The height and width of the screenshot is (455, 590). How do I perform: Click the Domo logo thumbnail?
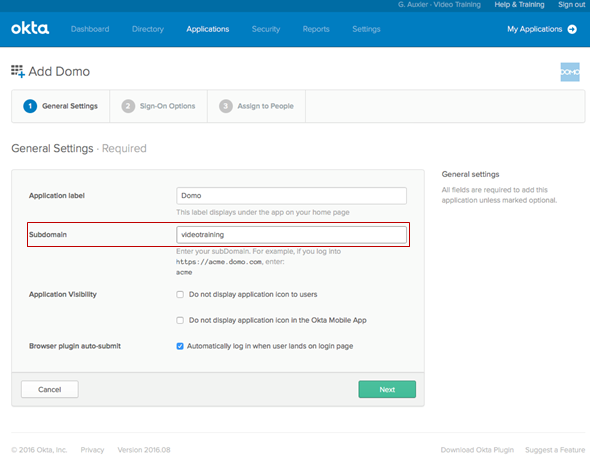coord(570,72)
